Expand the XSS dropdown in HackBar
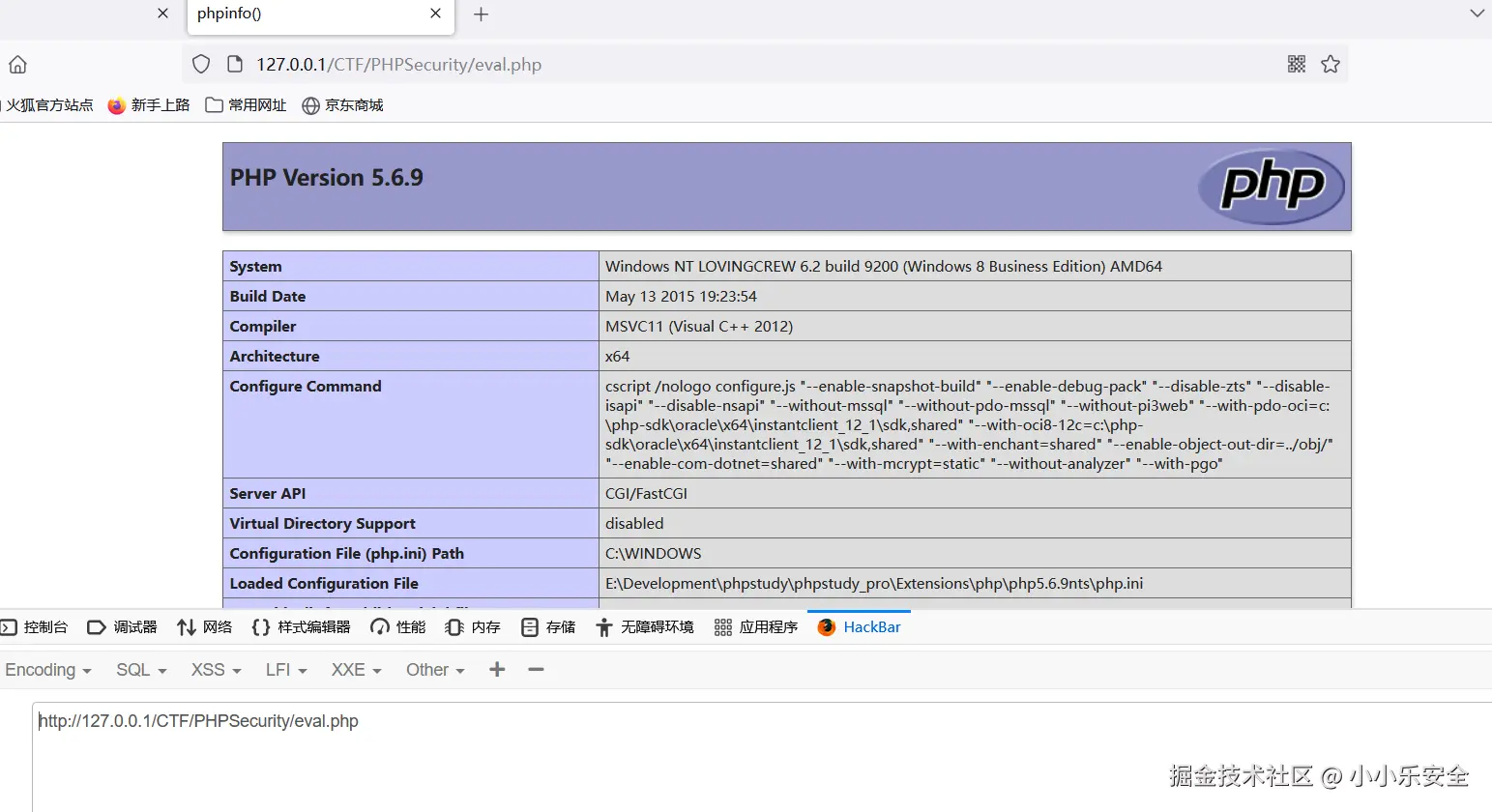Viewport: 1492px width, 812px height. click(216, 670)
